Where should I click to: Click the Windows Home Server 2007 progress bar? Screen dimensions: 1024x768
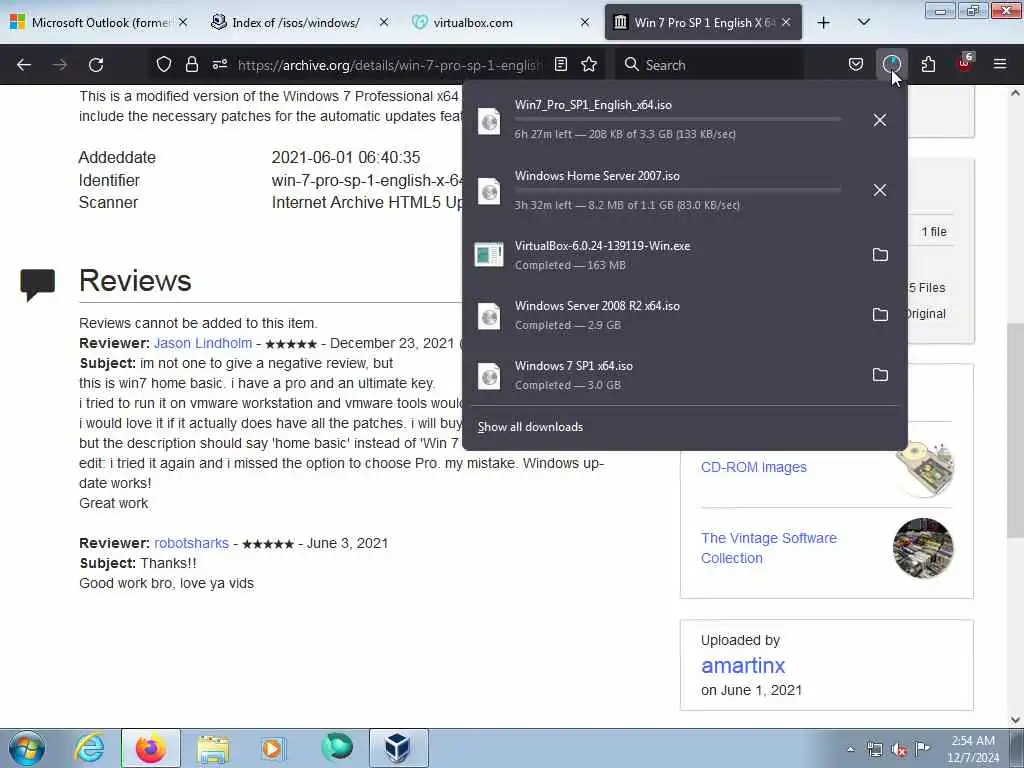click(x=677, y=190)
